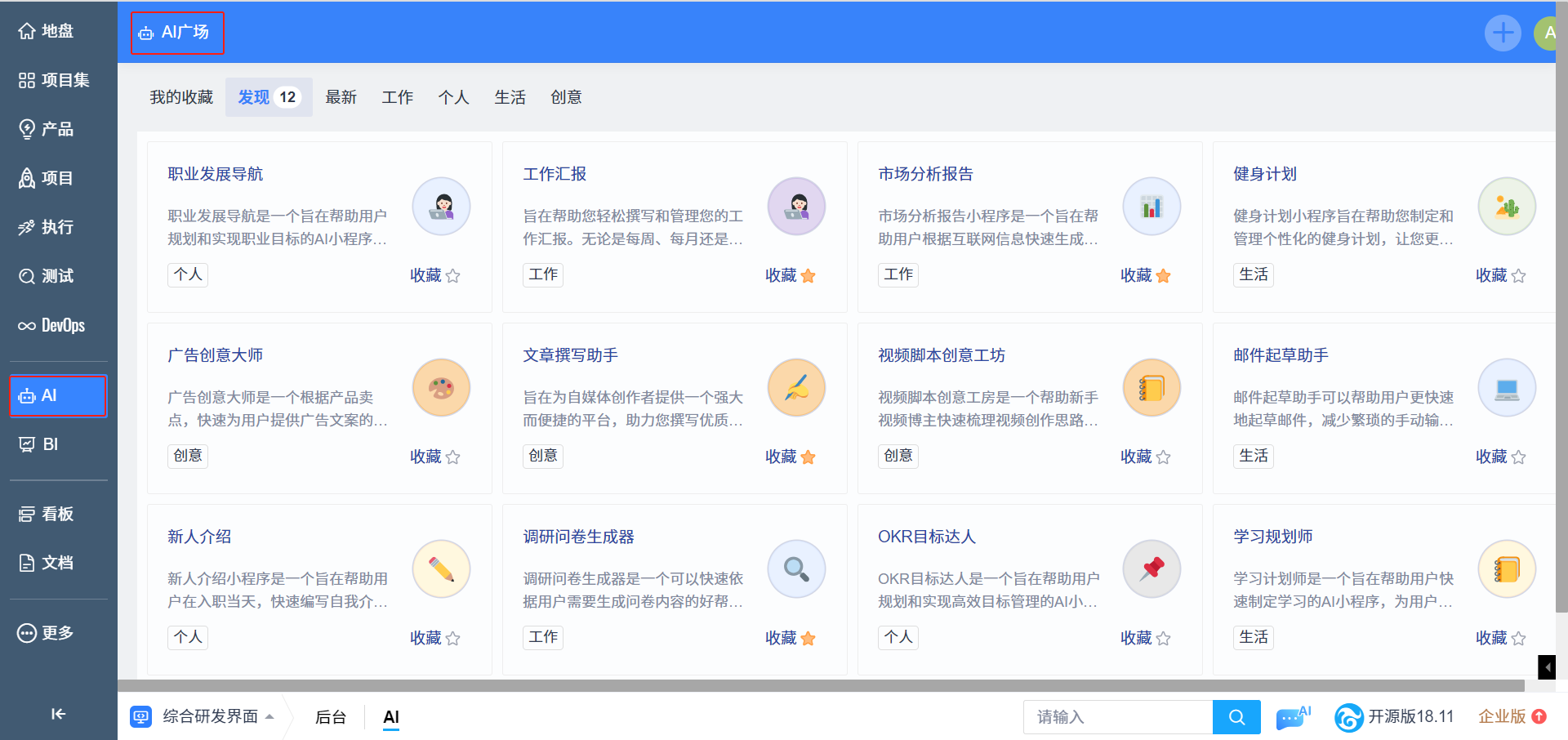The height and width of the screenshot is (740, 1568).
Task: Click the AI chat assistant icon
Action: pos(1293,717)
